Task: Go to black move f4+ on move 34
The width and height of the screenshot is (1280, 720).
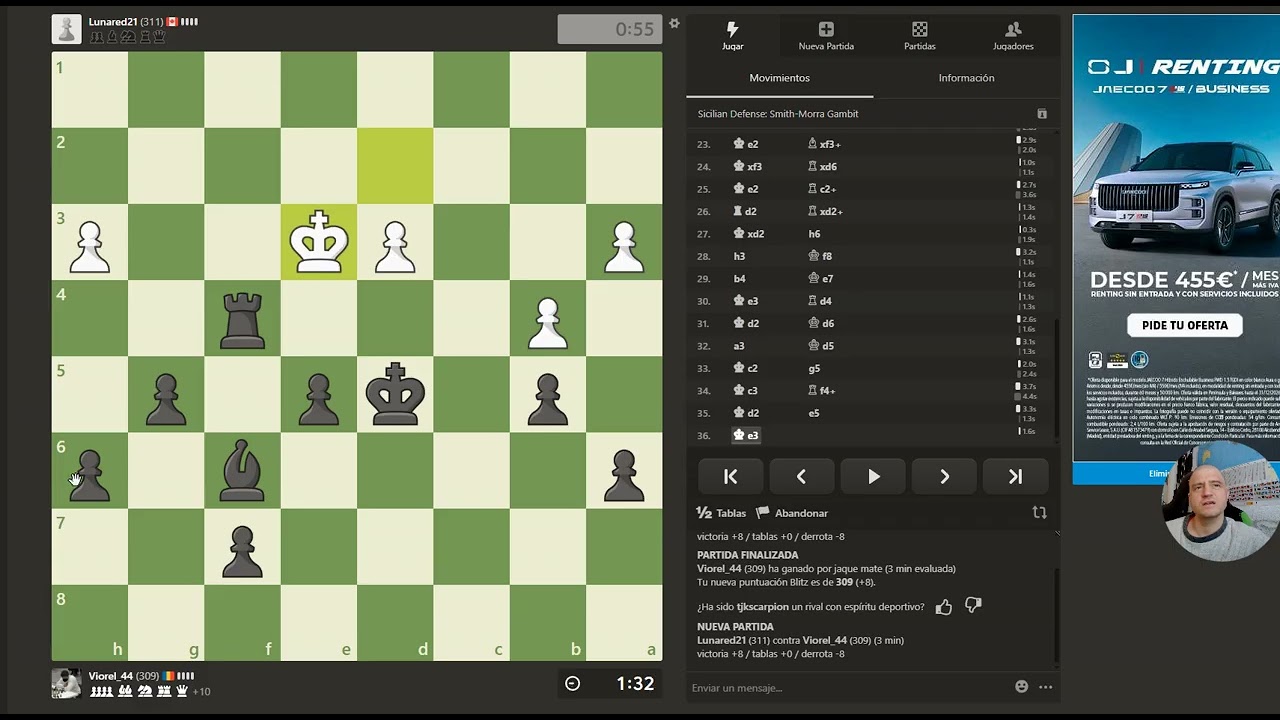Action: (821, 391)
